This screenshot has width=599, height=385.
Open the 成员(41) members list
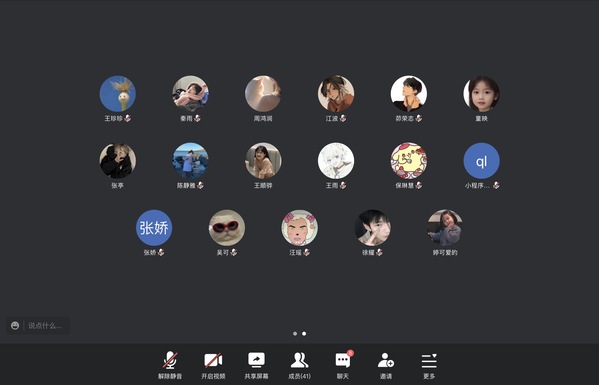click(x=300, y=365)
